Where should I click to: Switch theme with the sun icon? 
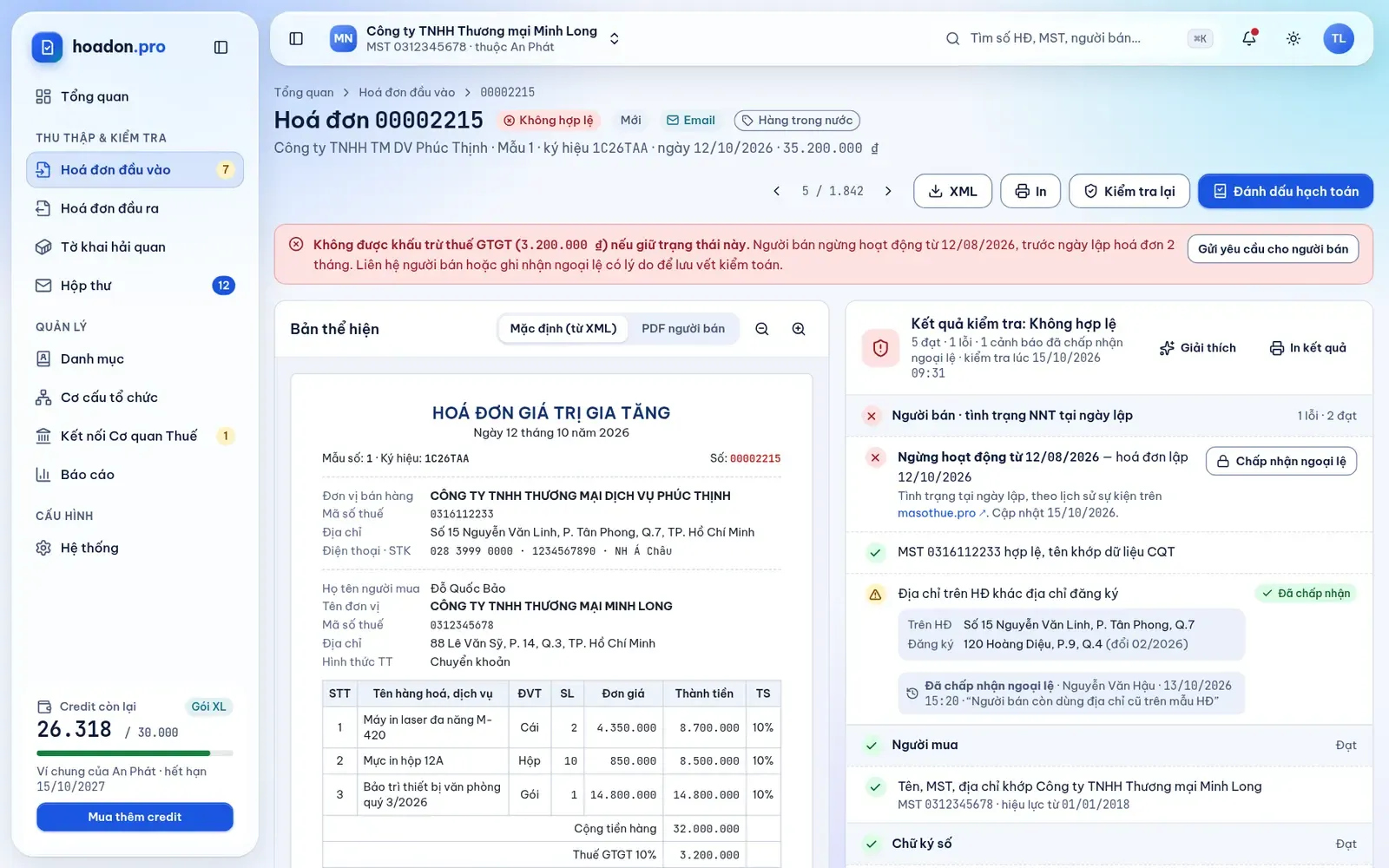(x=1294, y=38)
